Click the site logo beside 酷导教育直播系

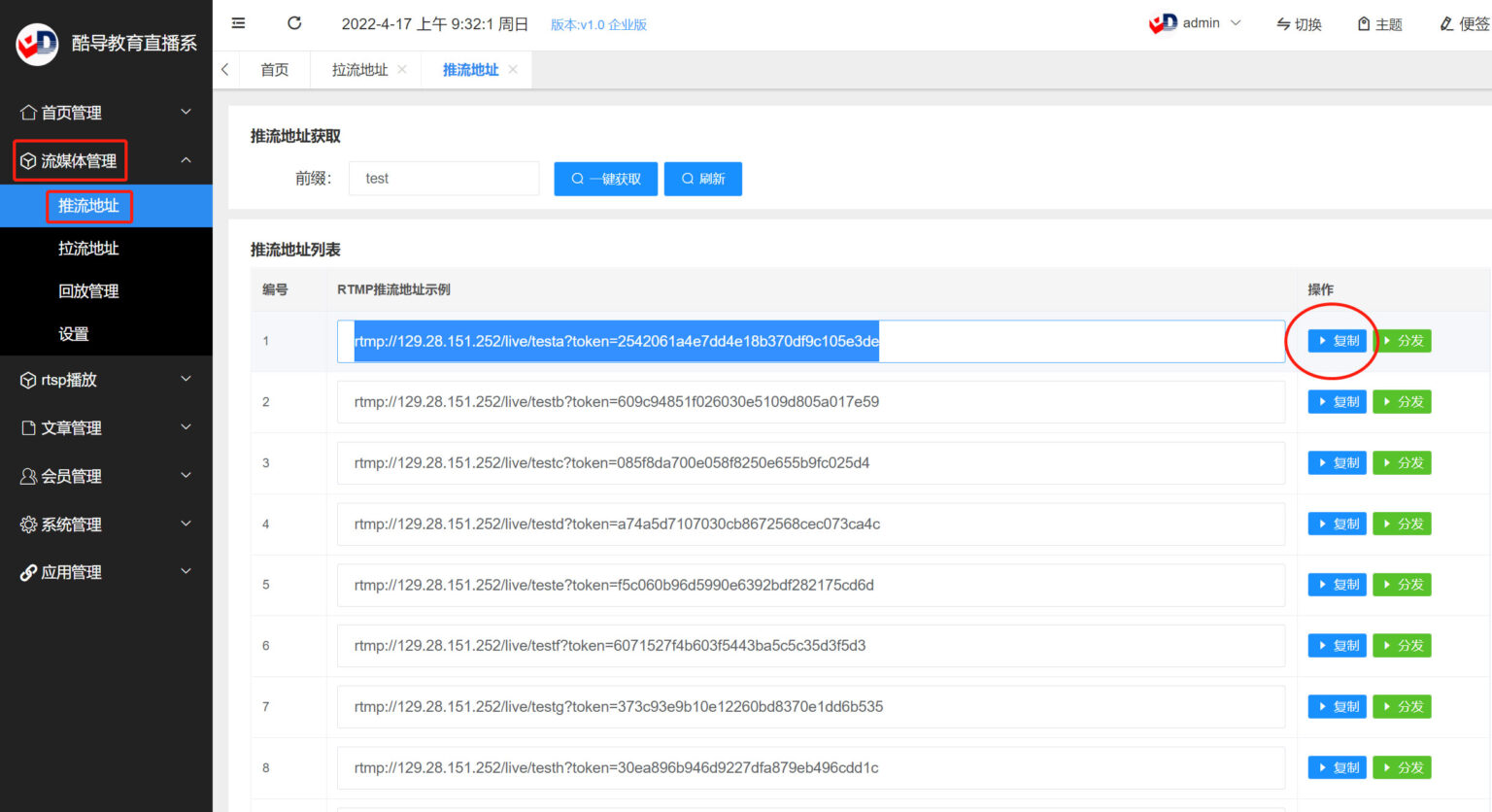(x=38, y=44)
